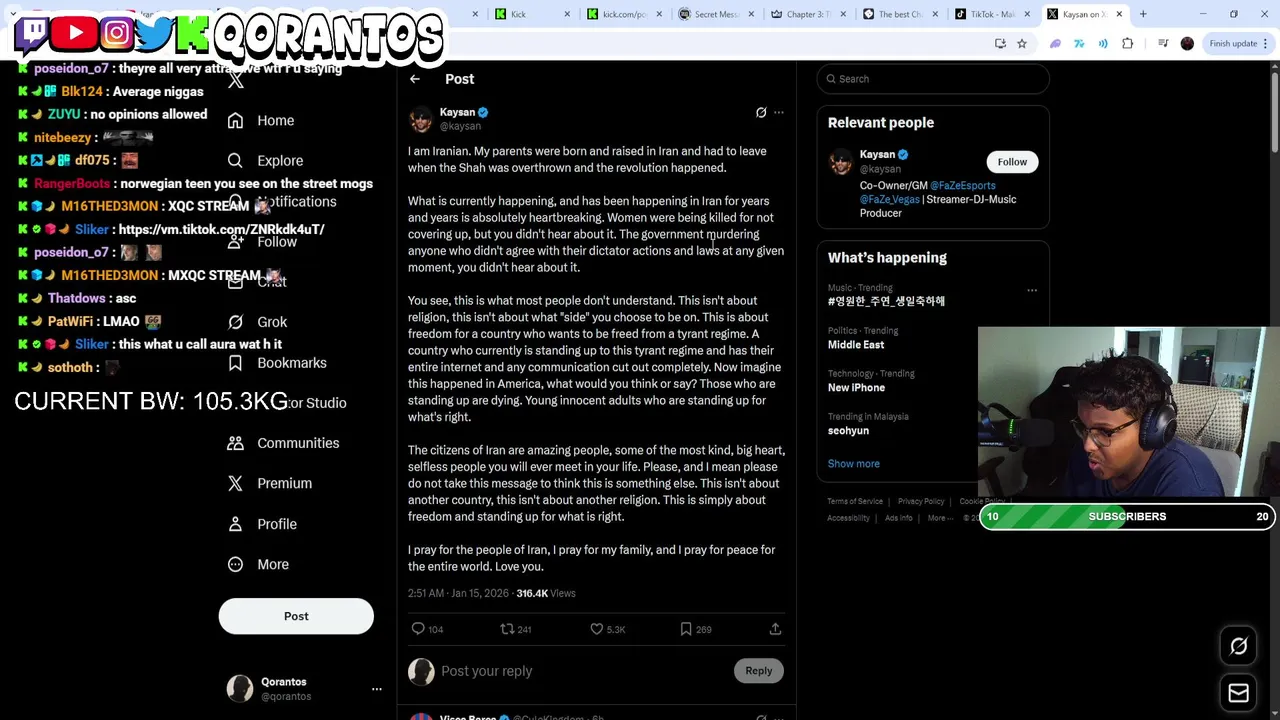The image size is (1280, 720).
Task: Click the Instagram logo in the overlay
Action: coord(117,33)
